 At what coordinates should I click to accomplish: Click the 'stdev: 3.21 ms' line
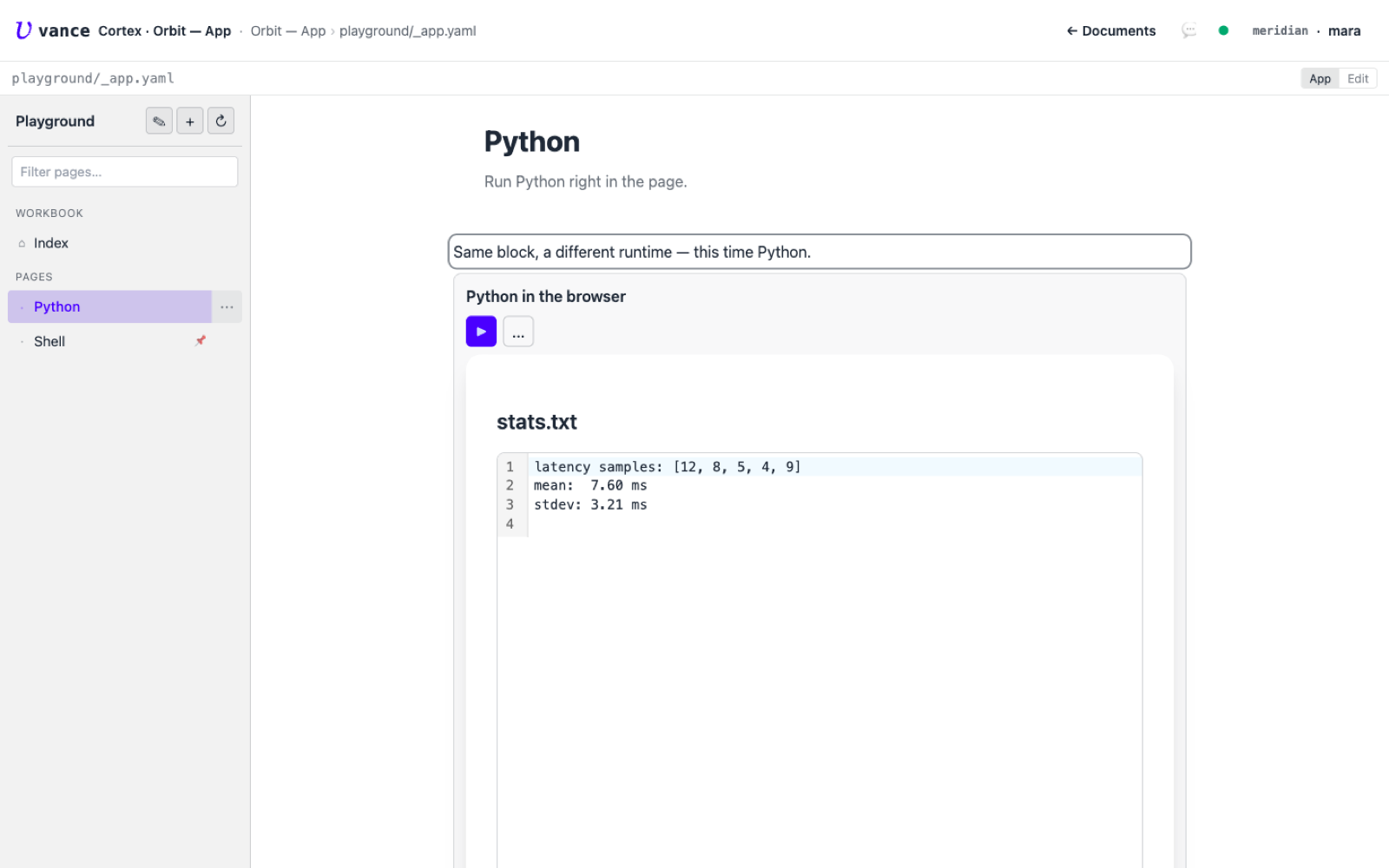coord(590,505)
